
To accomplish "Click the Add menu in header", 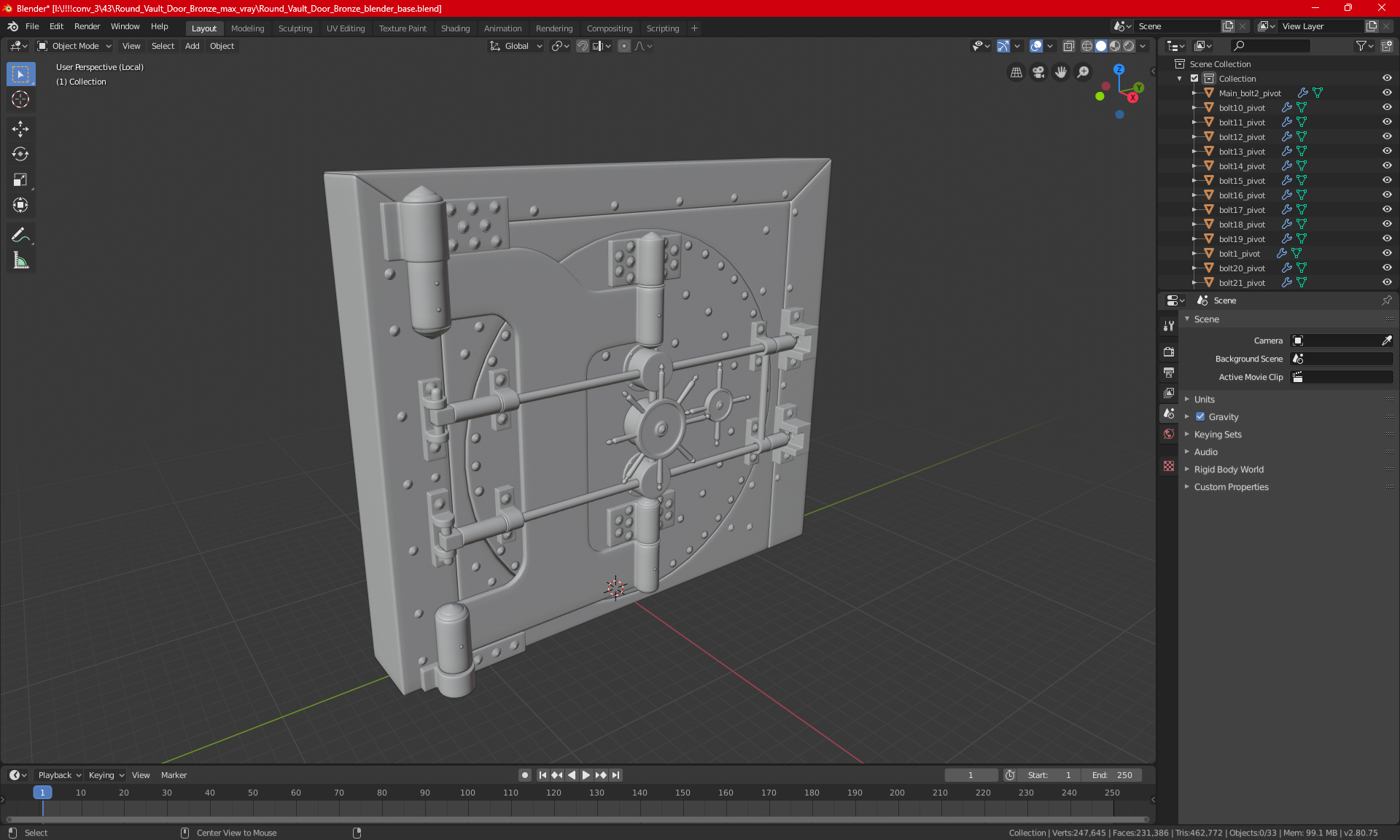I will (192, 46).
